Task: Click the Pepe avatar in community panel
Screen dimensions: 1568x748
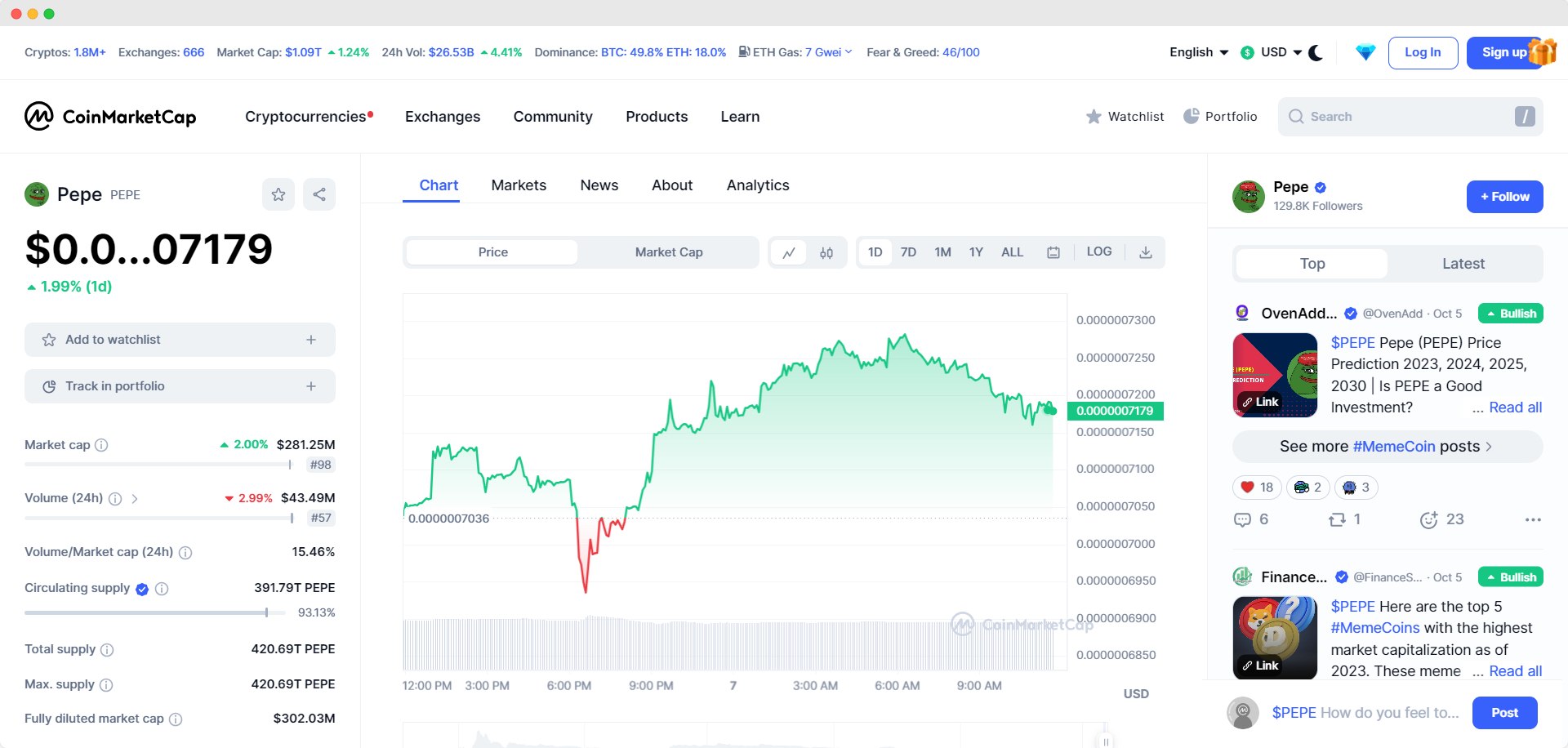Action: coord(1248,197)
